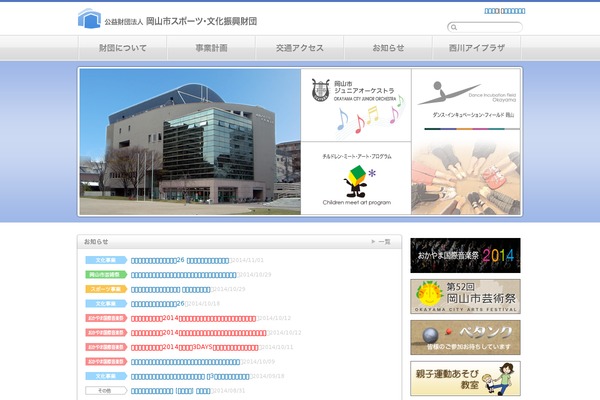
Task: Open the その他 news dated 2014/08/31
Action: click(x=171, y=391)
